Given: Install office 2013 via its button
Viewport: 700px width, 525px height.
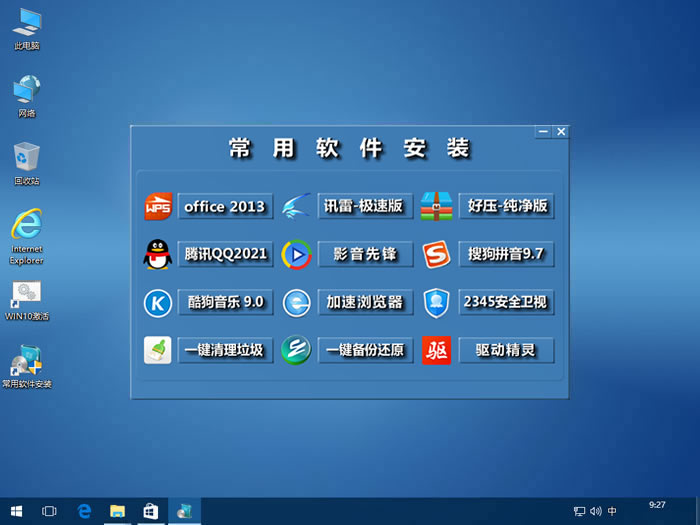Looking at the screenshot, I should (225, 206).
